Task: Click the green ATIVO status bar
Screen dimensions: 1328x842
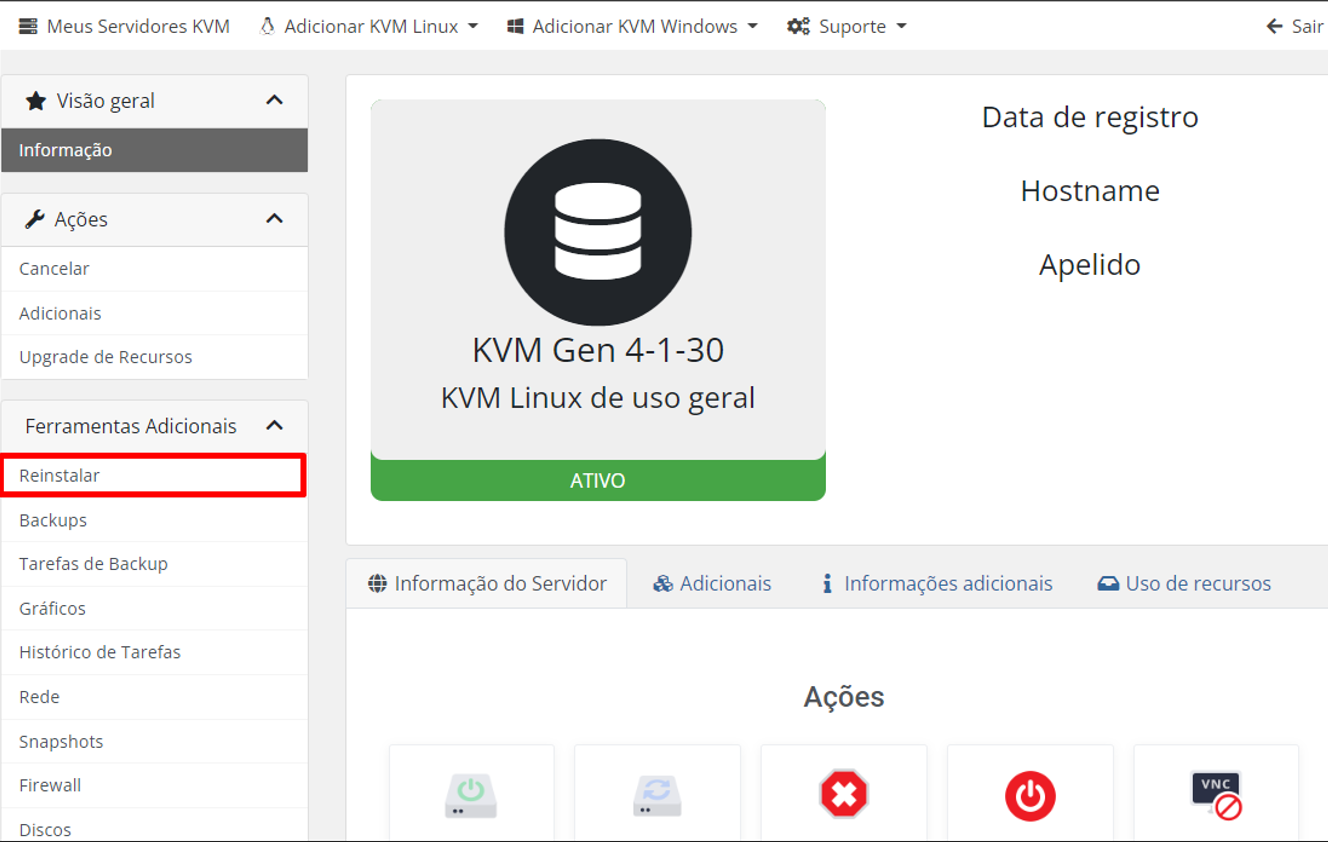Action: pos(598,481)
